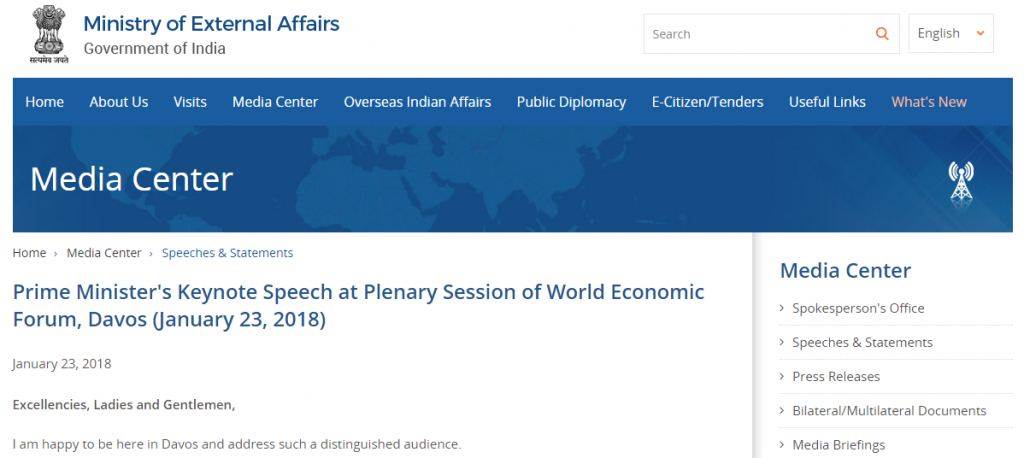Click the broadcast tower icon in banner
Image resolution: width=1024 pixels, height=458 pixels.
tap(961, 185)
